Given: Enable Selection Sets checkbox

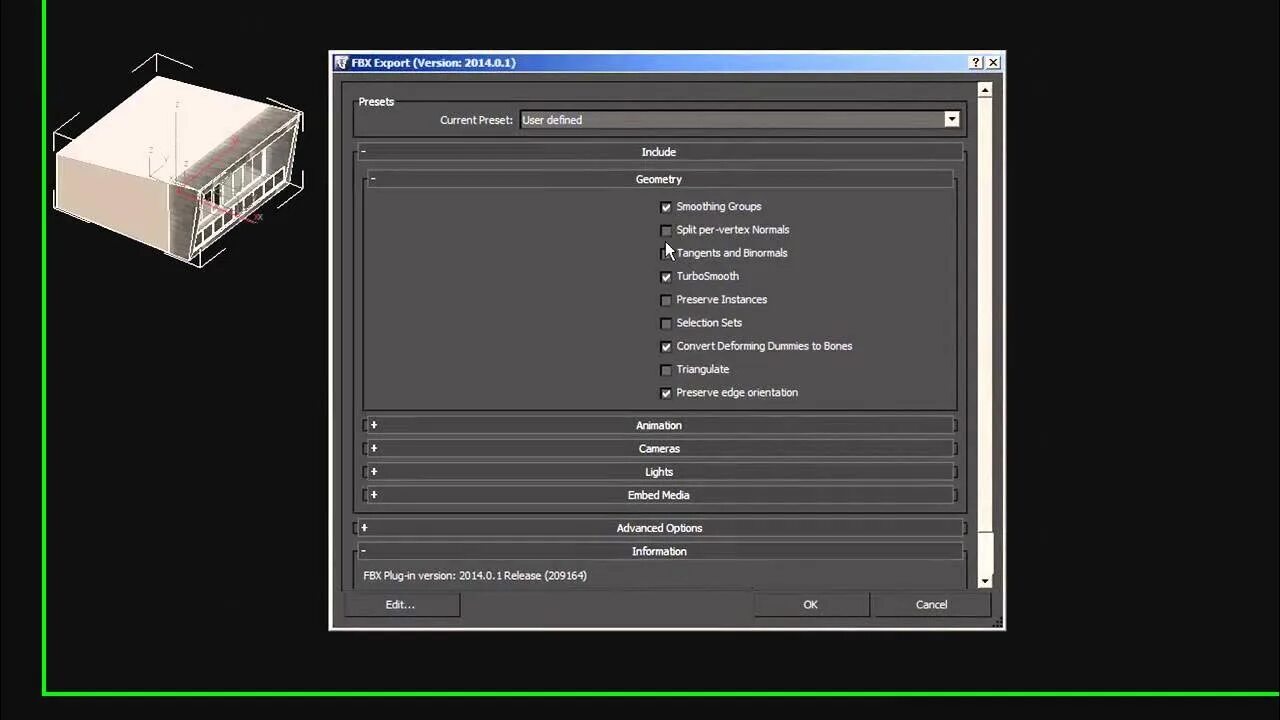Looking at the screenshot, I should [666, 323].
